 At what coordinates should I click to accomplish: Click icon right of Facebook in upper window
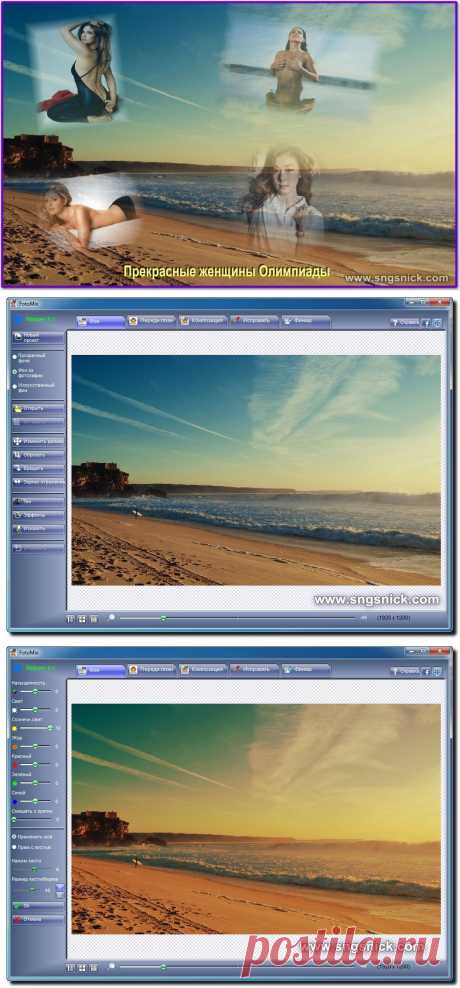(437, 322)
